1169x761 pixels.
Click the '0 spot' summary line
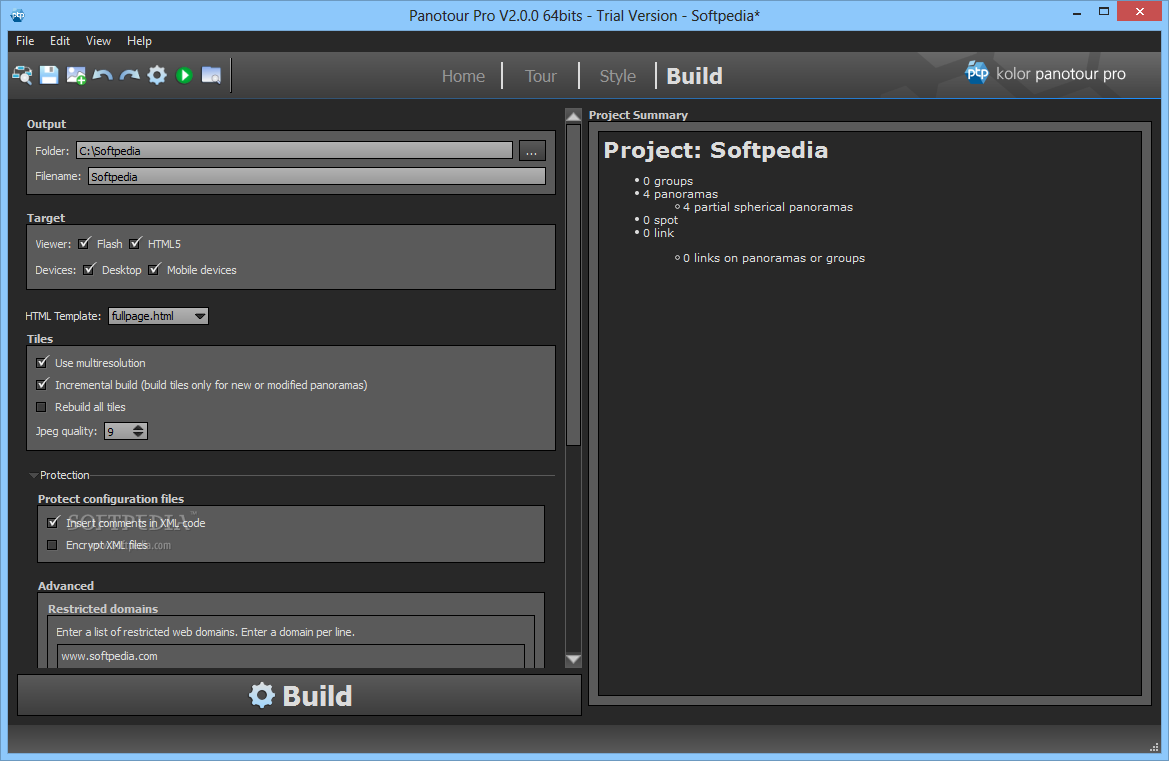(661, 220)
